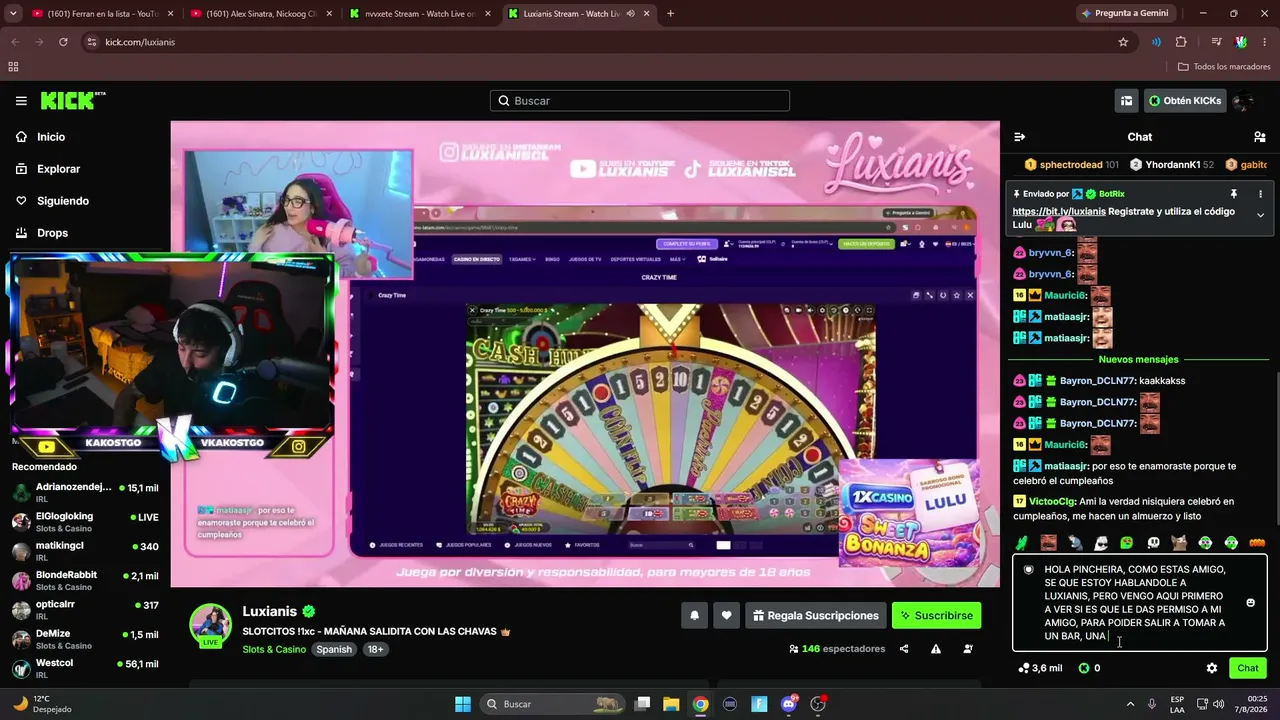Expand the pinned BotRix message

coord(1260,215)
